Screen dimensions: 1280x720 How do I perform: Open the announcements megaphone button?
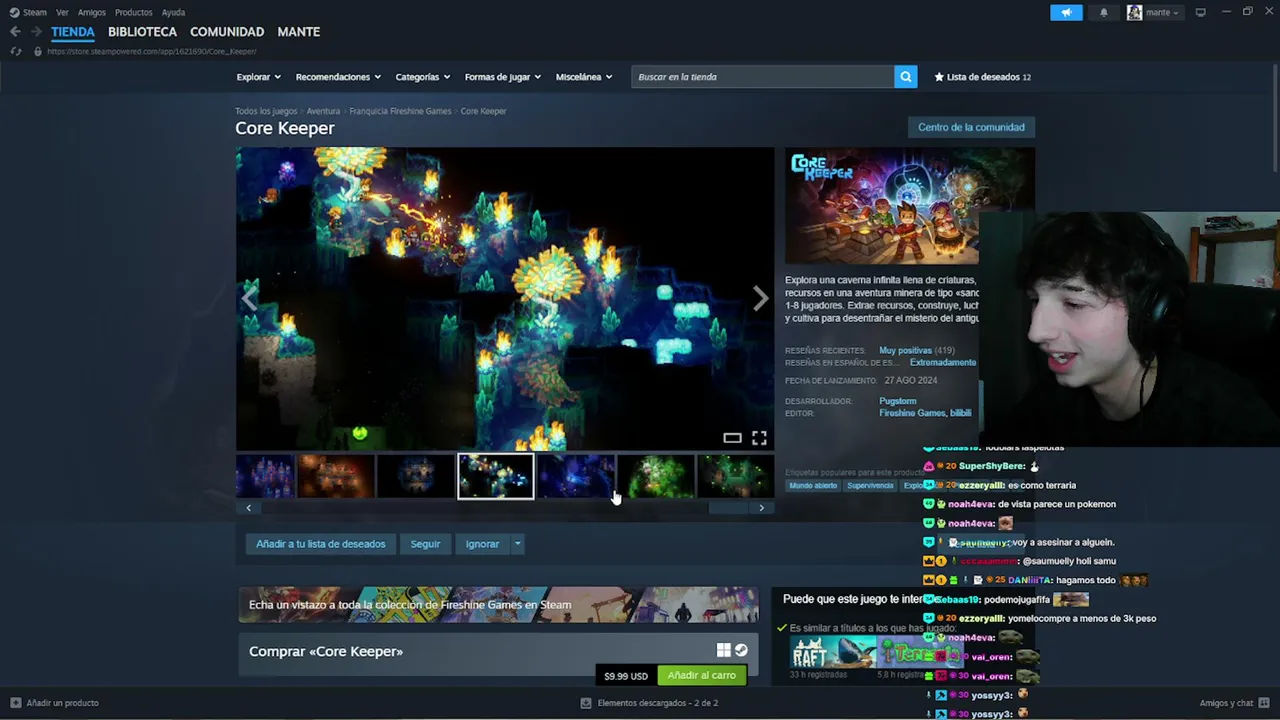(x=1066, y=12)
